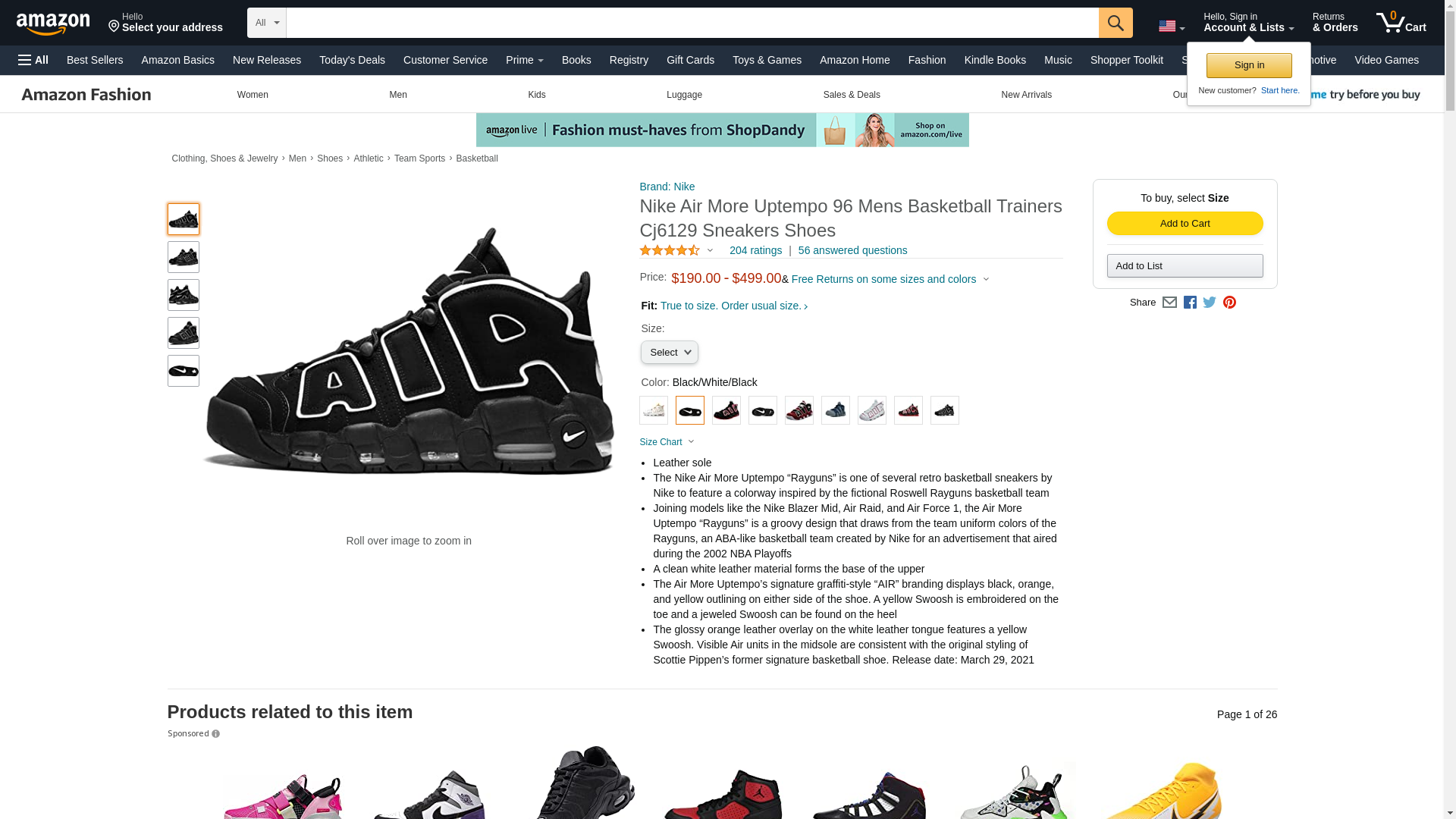Expand the Size Chart section
Image resolution: width=1456 pixels, height=819 pixels.
pos(667,442)
